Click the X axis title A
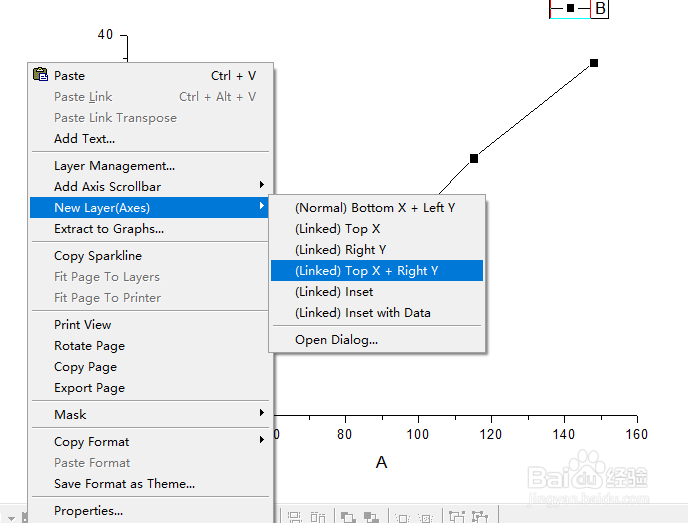688x523 pixels. click(x=381, y=462)
